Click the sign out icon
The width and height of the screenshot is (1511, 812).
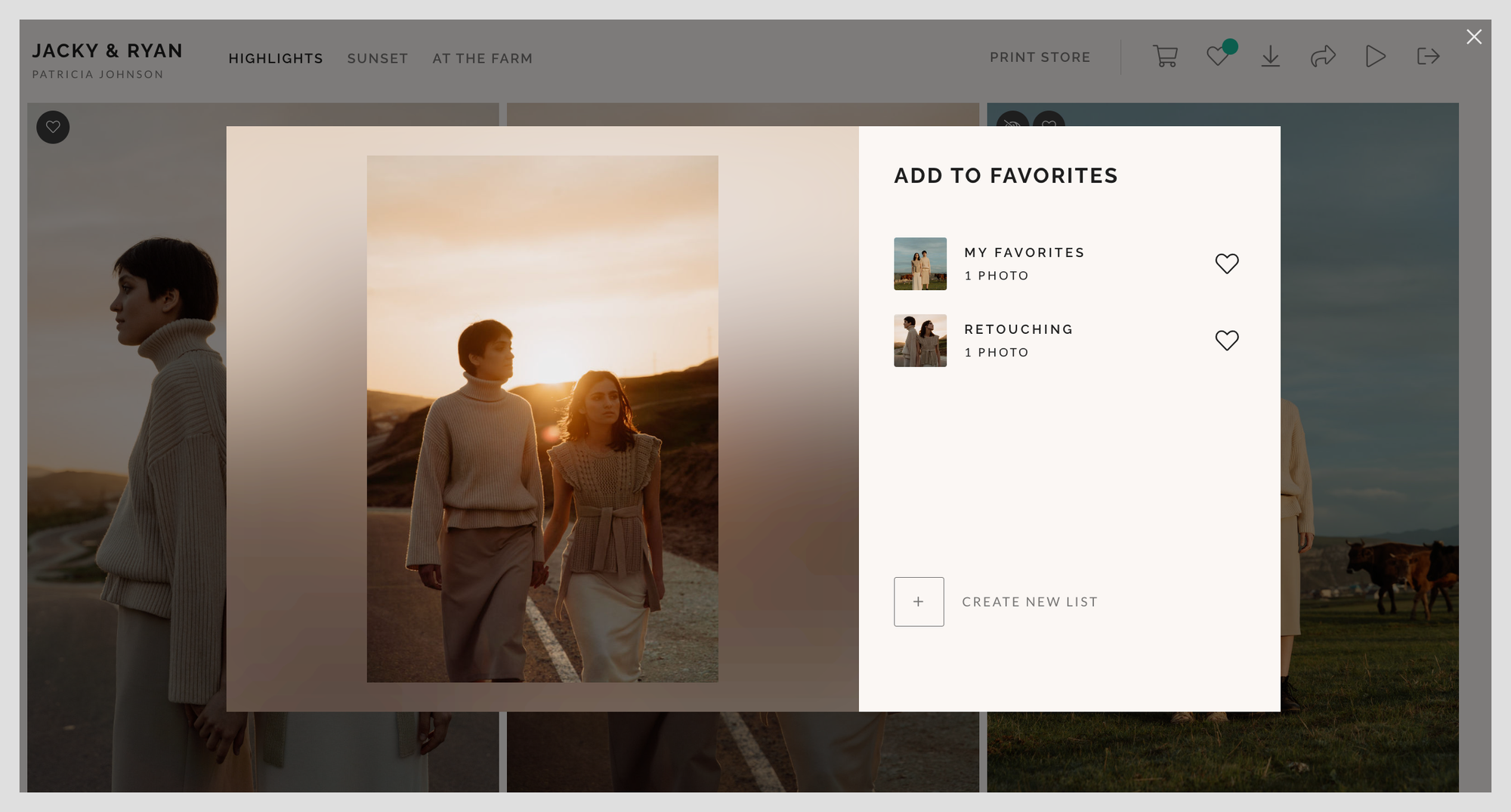1428,57
